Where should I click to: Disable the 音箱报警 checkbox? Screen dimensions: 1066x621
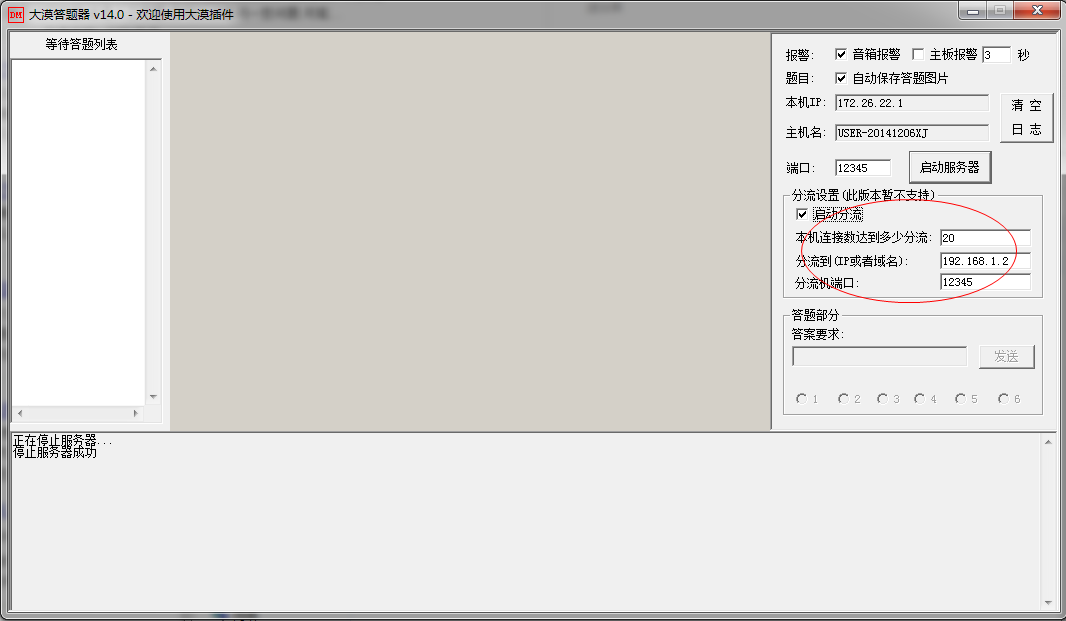pyautogui.click(x=841, y=55)
